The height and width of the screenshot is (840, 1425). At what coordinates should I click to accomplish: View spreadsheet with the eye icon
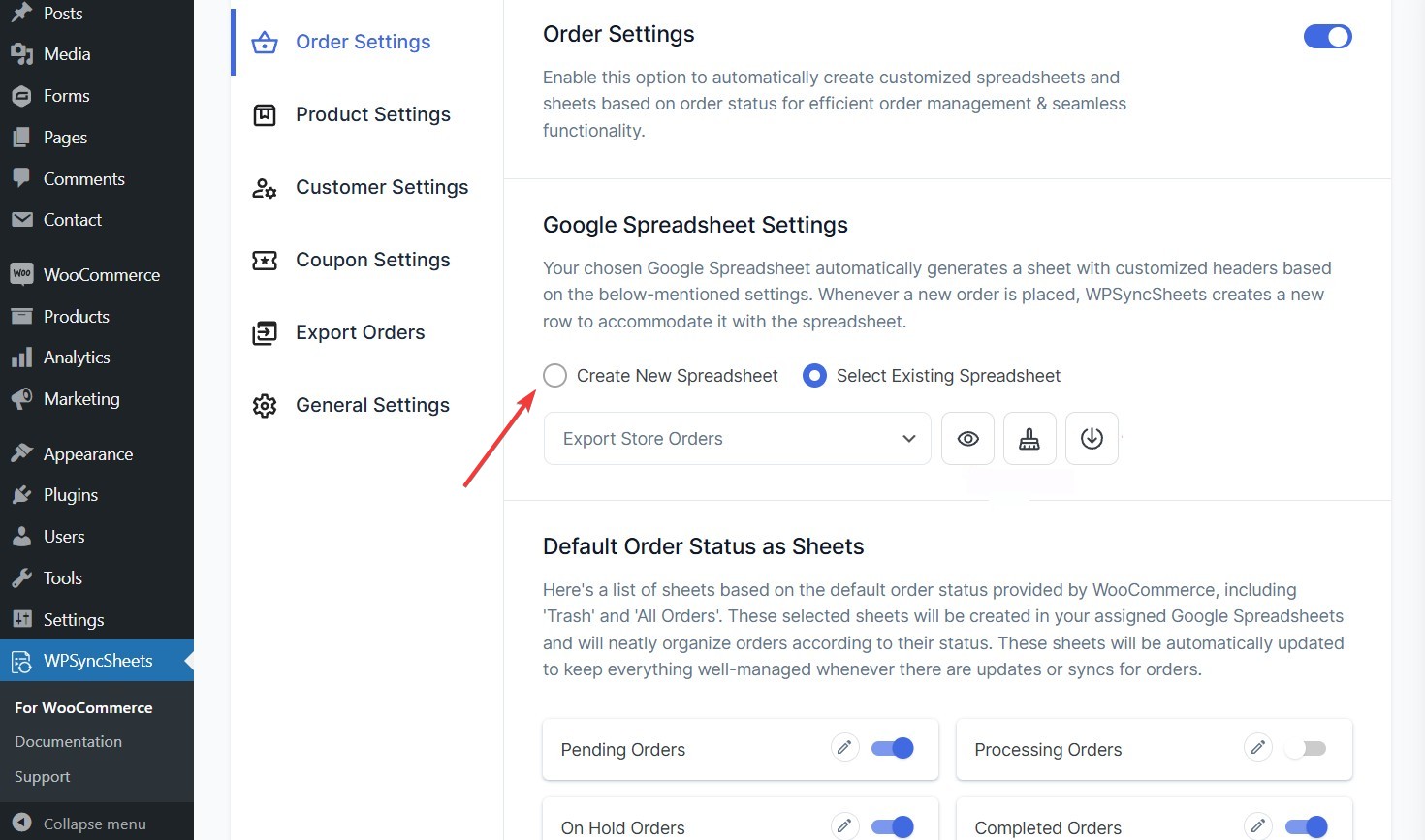(967, 439)
